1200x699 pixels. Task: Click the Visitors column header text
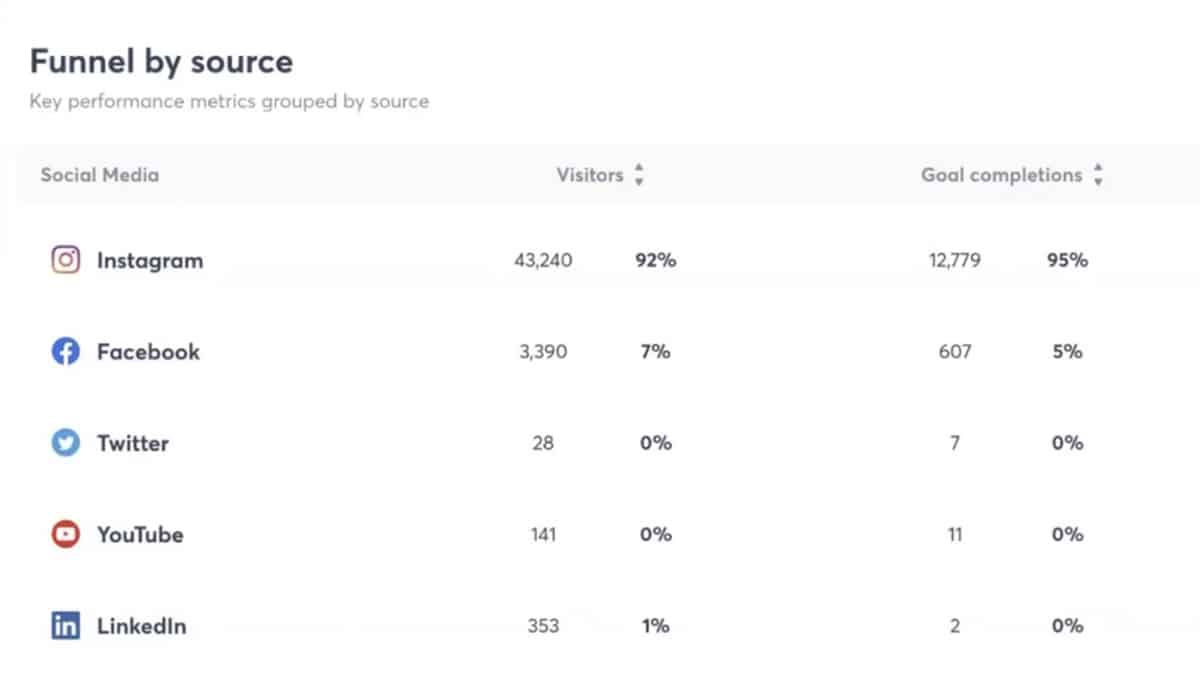coord(589,175)
